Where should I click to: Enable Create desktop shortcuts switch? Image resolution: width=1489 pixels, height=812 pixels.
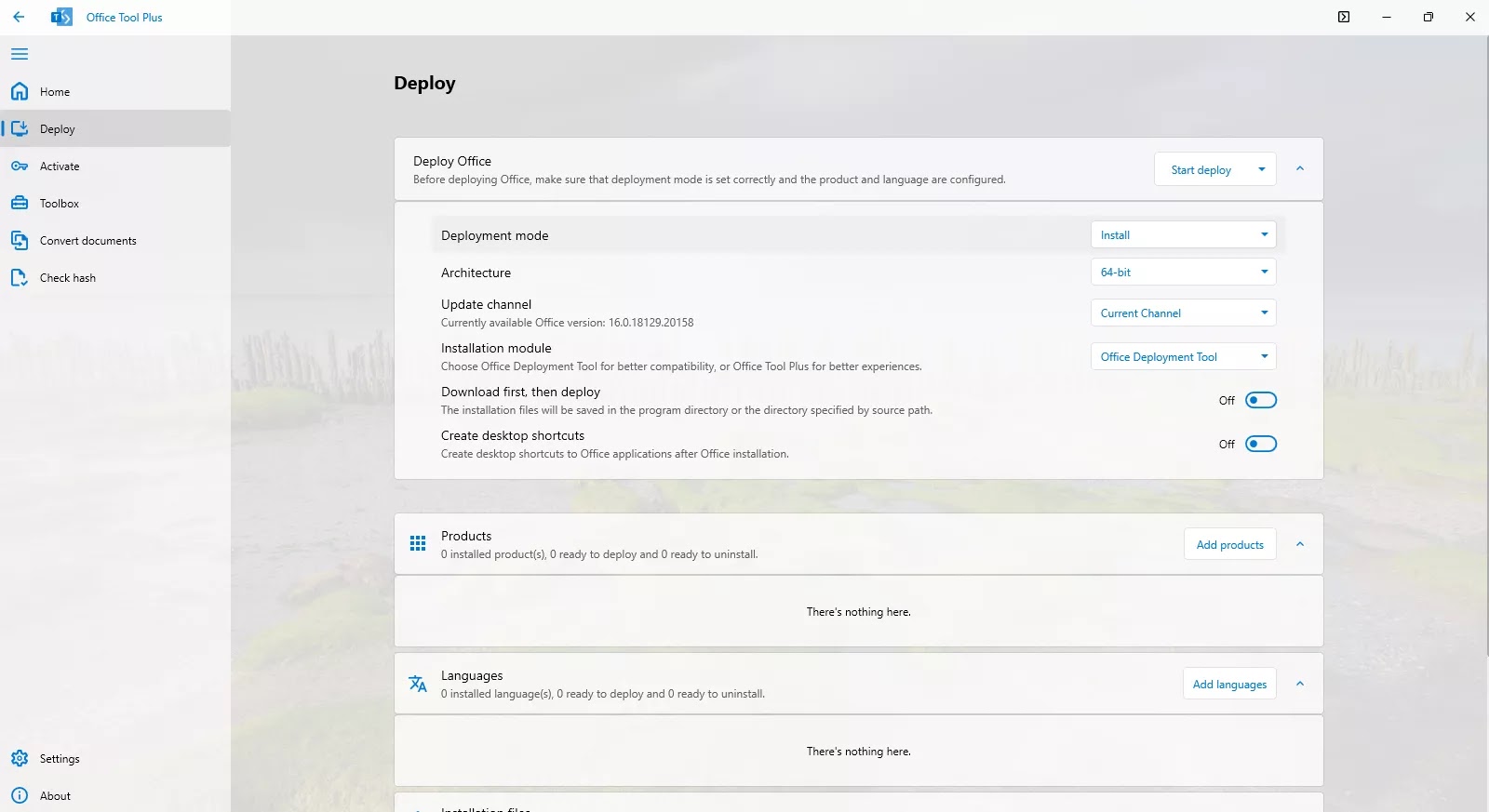(1261, 444)
